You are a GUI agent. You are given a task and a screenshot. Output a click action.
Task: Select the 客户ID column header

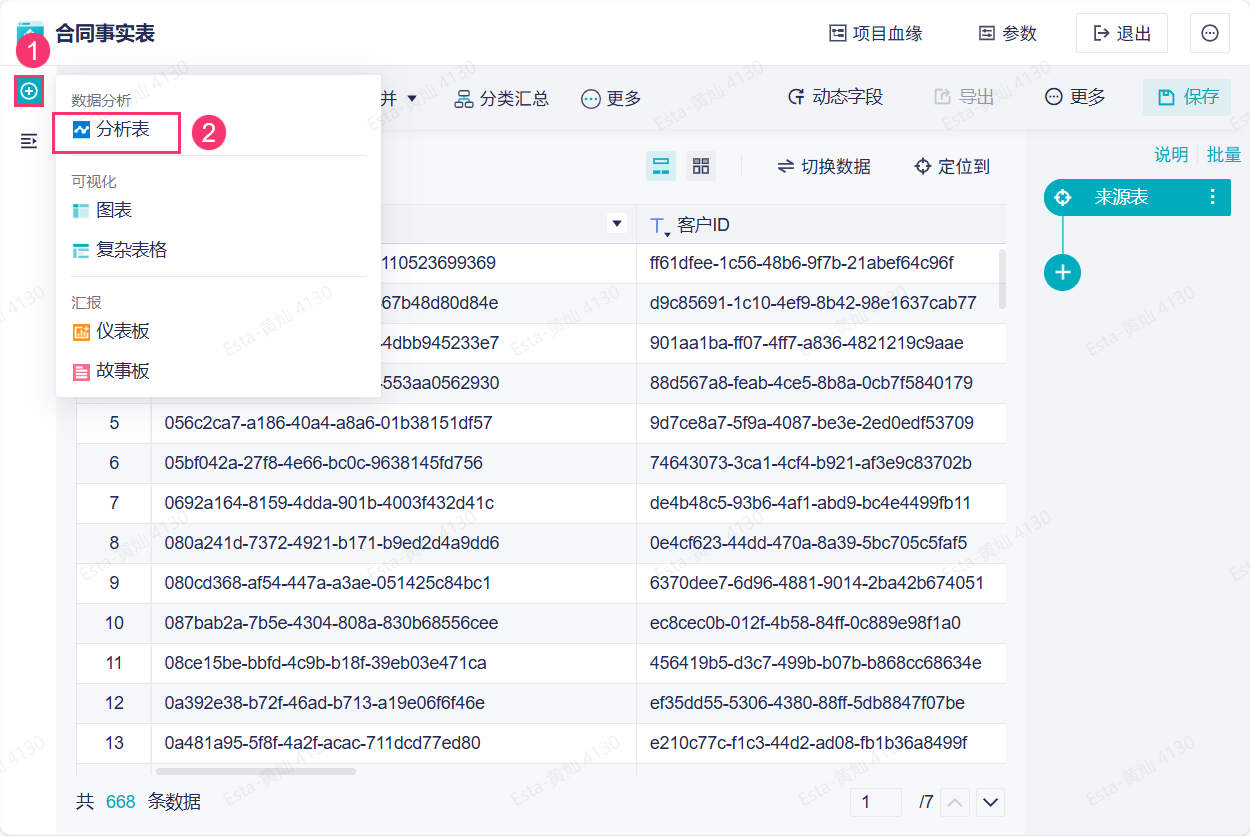pyautogui.click(x=821, y=225)
